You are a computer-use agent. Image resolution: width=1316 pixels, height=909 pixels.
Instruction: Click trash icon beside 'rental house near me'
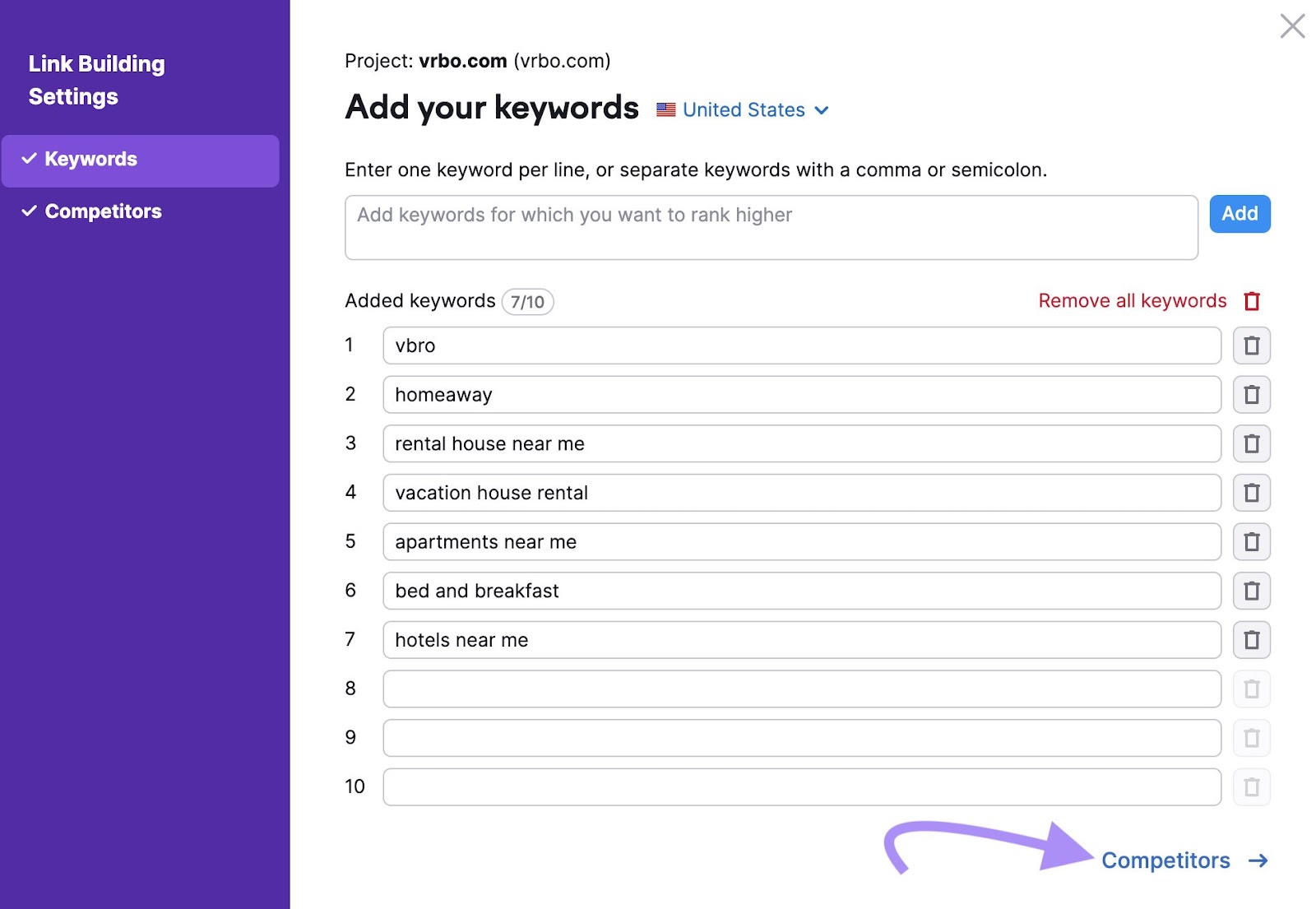pyautogui.click(x=1251, y=444)
